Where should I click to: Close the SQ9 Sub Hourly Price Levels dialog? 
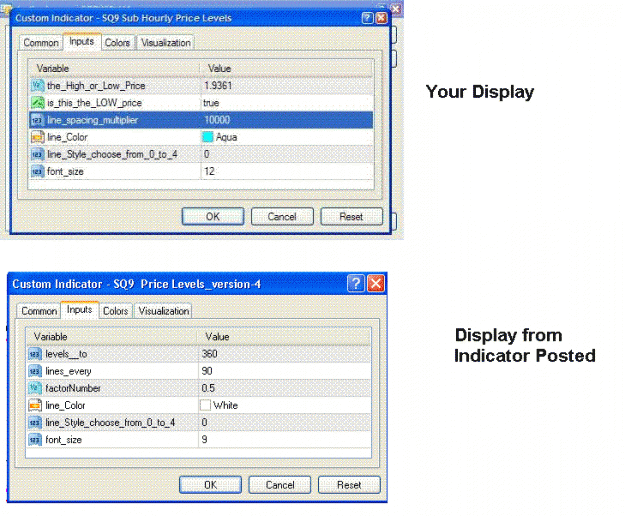click(x=381, y=18)
